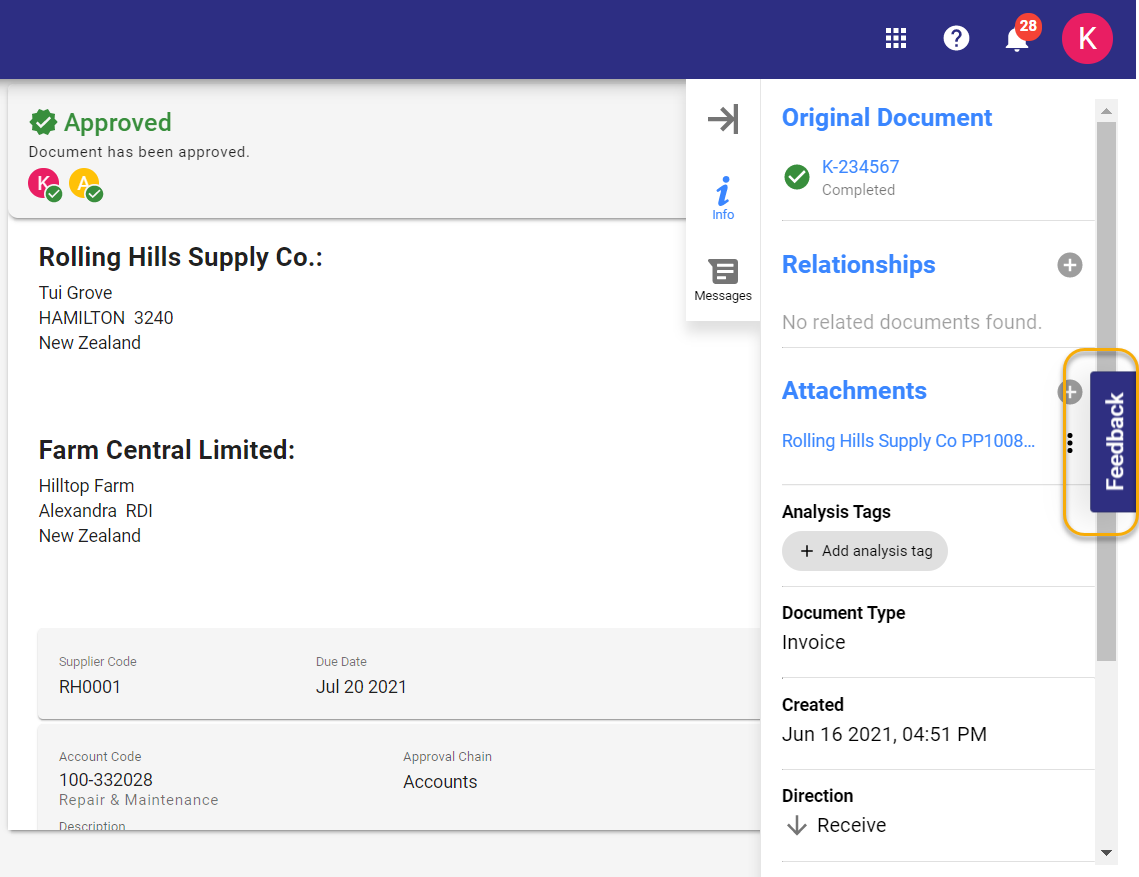The image size is (1139, 877).
Task: Open the Feedback side tab
Action: click(1114, 442)
